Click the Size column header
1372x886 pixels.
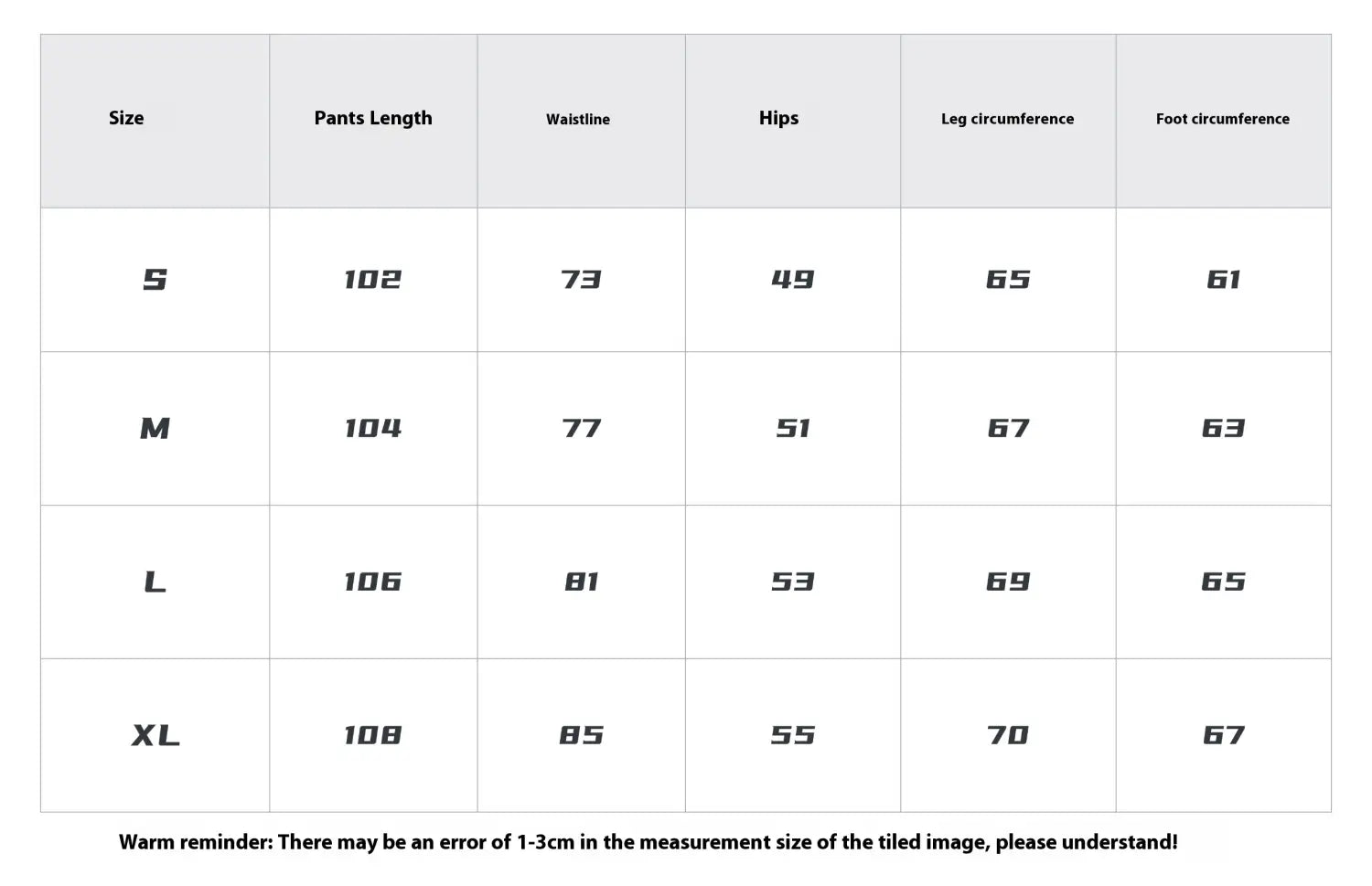coord(126,118)
